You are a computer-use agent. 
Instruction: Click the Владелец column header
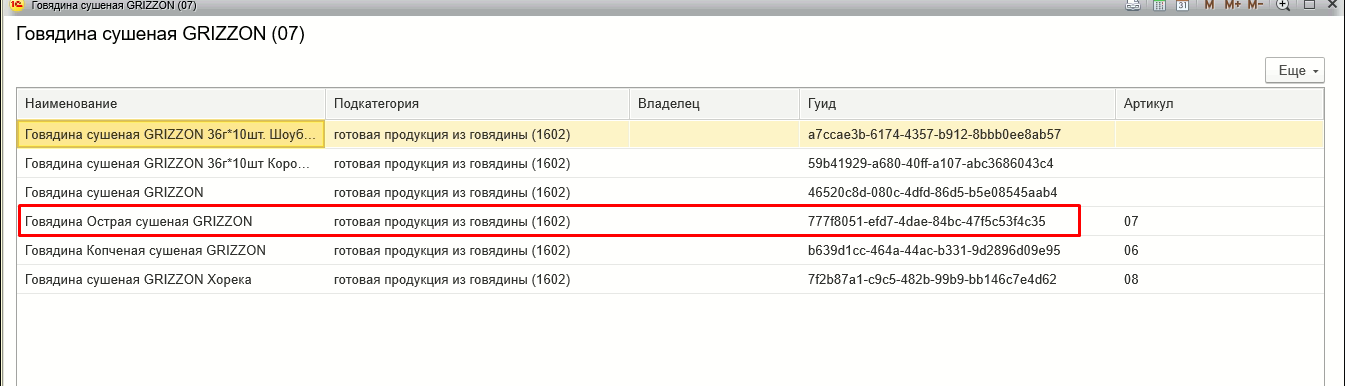point(714,104)
